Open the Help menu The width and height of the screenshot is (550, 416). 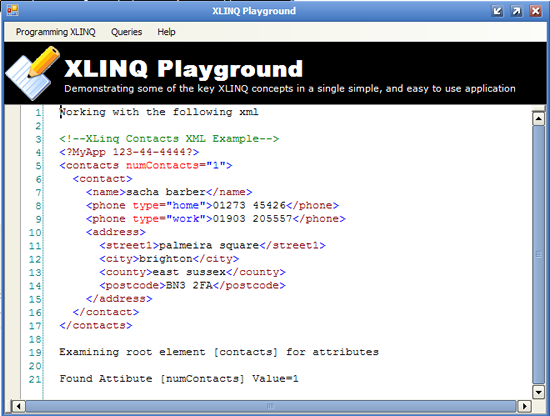coord(166,32)
